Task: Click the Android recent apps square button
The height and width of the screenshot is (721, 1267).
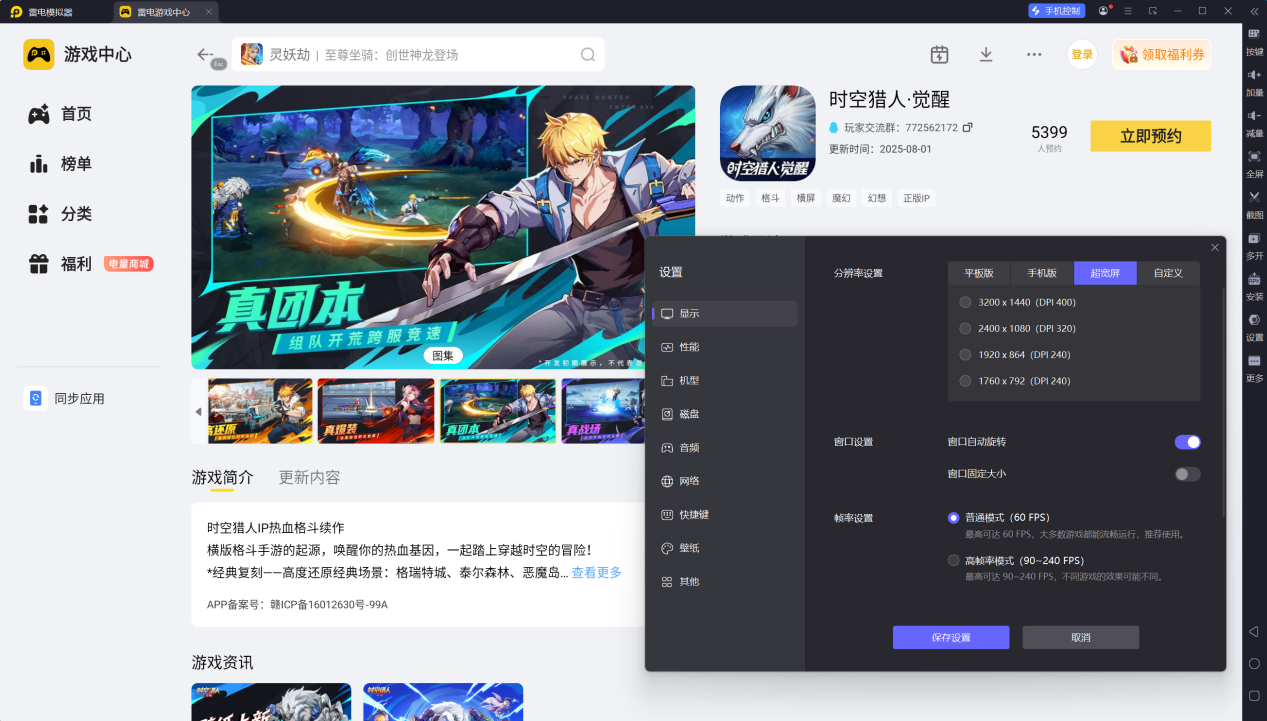Action: (x=1254, y=695)
